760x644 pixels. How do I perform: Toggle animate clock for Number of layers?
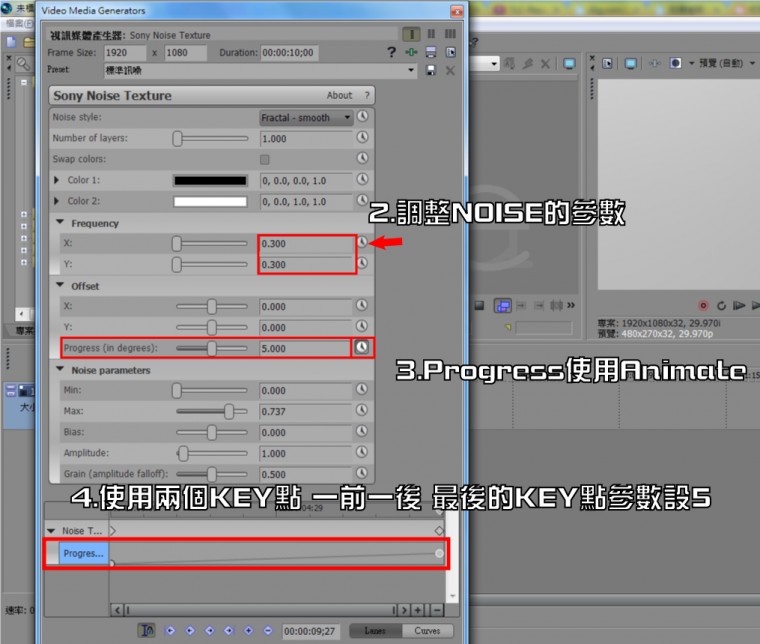click(x=363, y=137)
